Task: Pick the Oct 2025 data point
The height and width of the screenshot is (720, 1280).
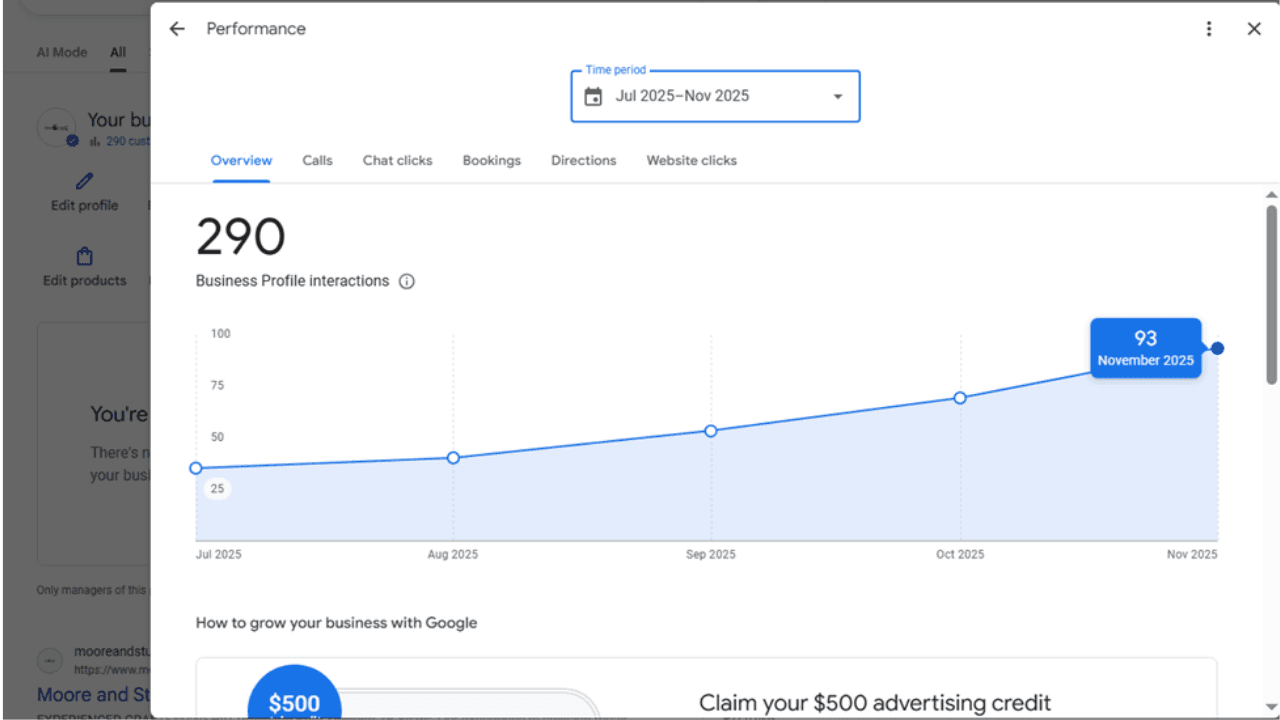Action: pos(960,398)
